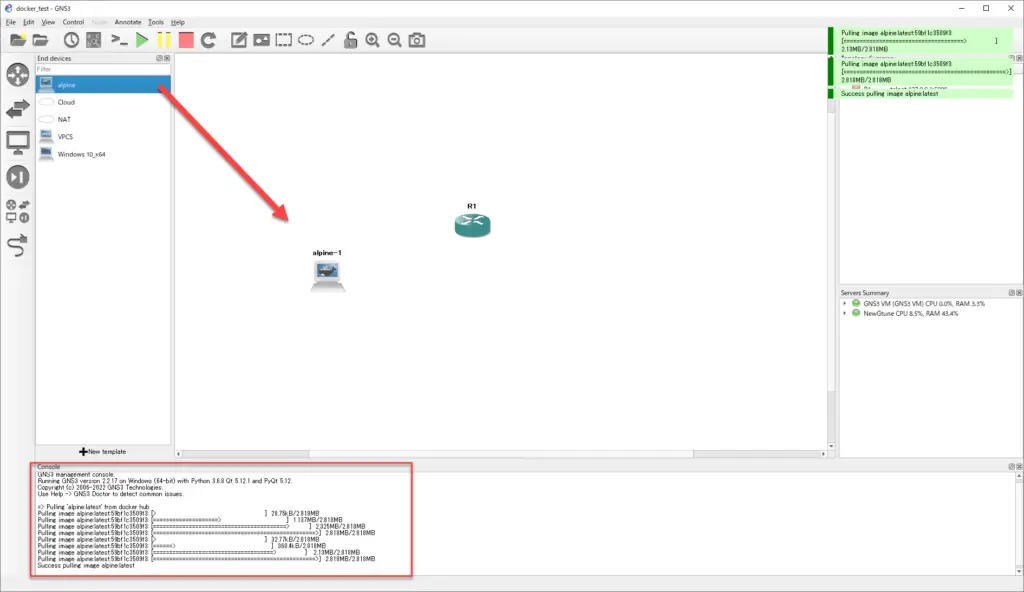Select the Draw ellipse tool
1024x592 pixels.
pos(306,41)
